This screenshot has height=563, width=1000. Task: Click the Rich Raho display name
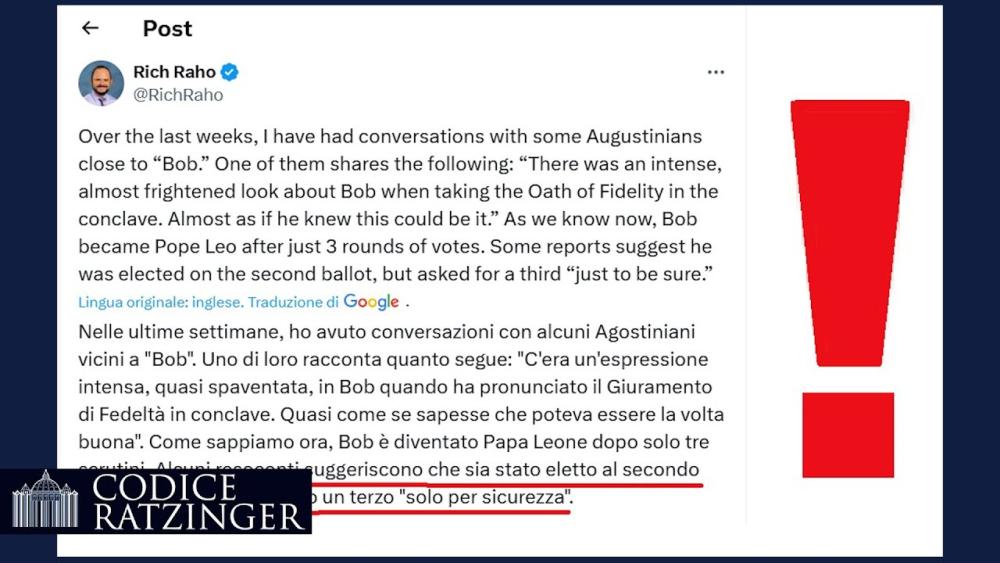tap(174, 72)
